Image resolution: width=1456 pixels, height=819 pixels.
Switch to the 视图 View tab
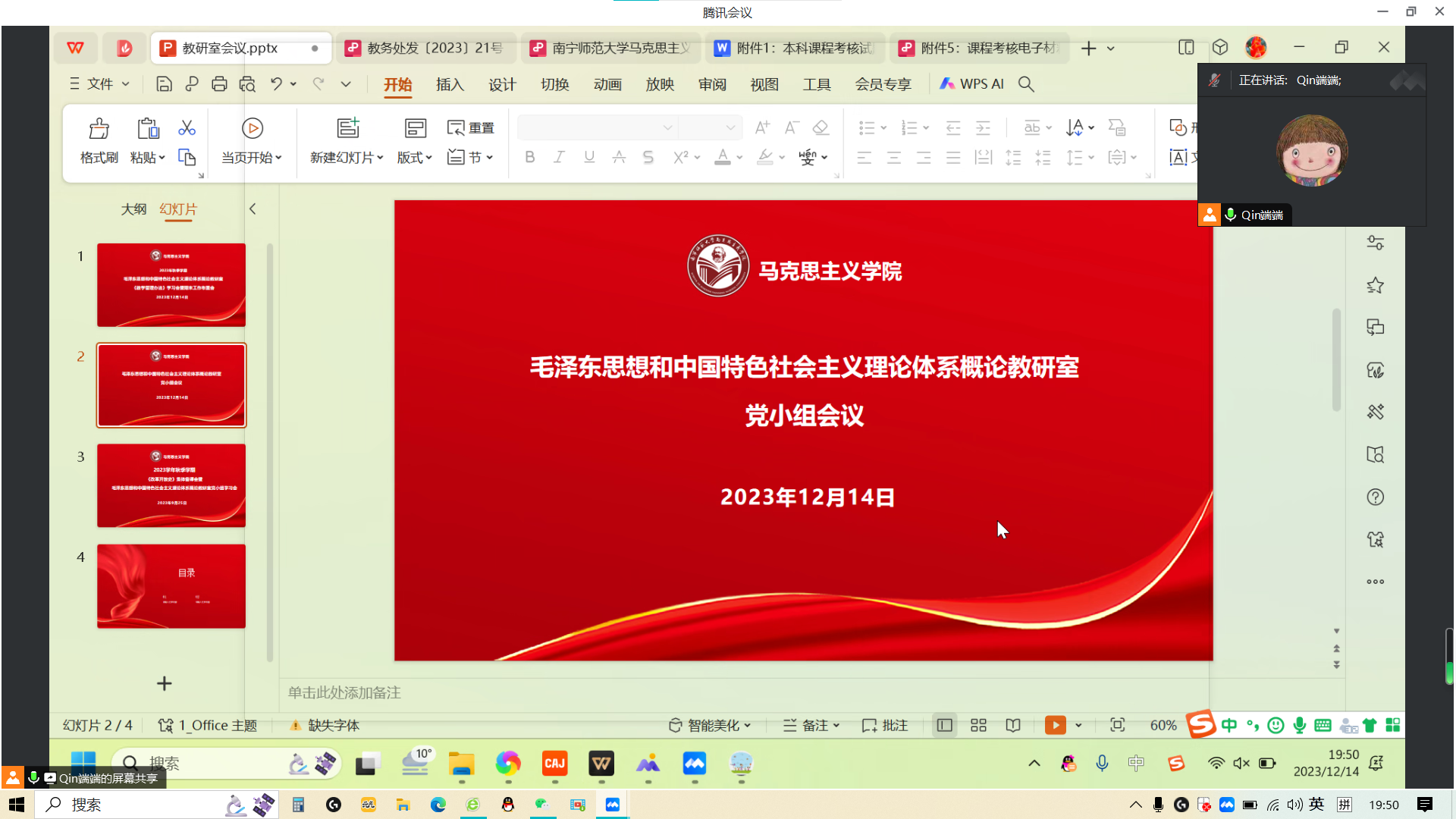click(x=764, y=84)
